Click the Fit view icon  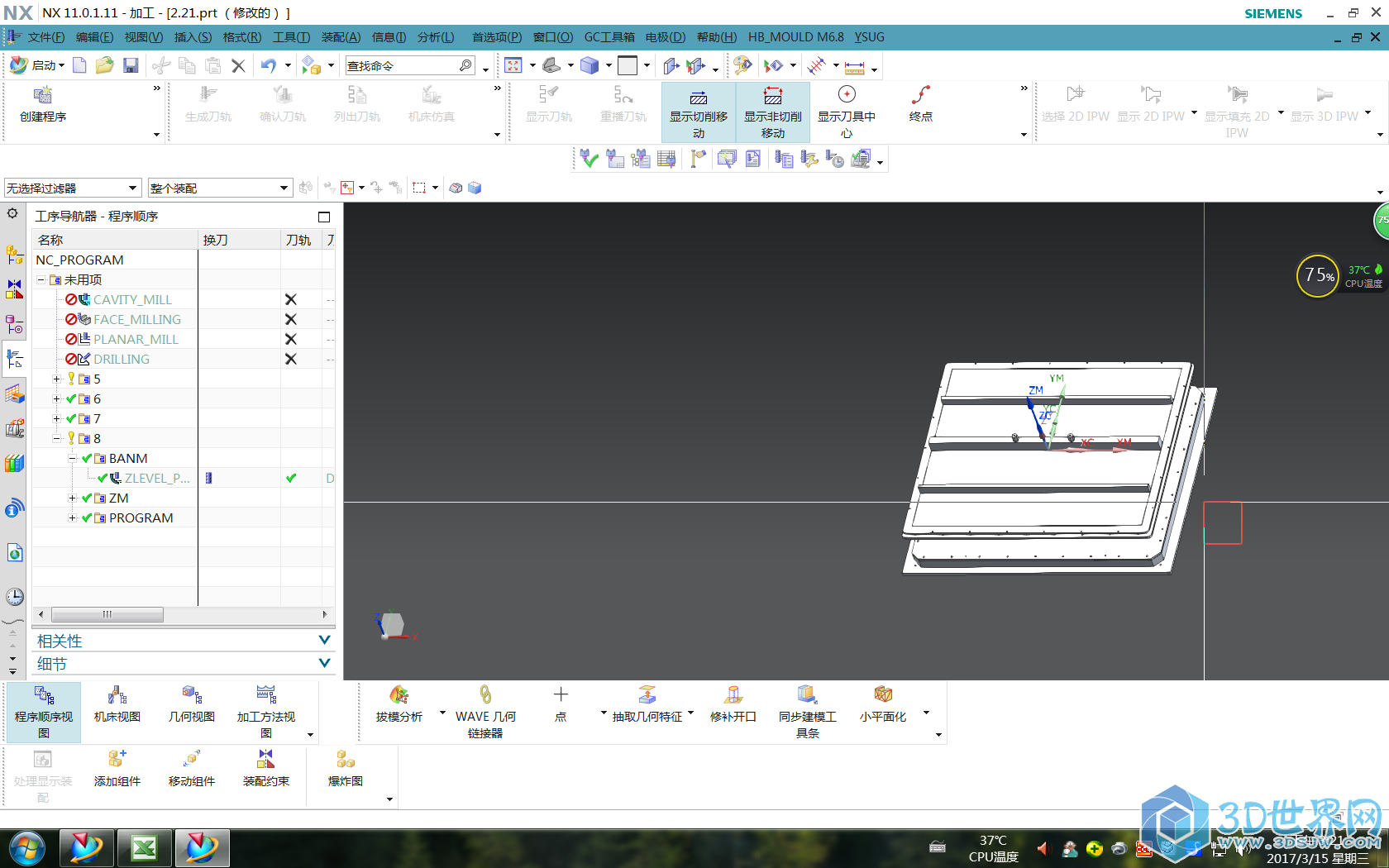pos(513,65)
